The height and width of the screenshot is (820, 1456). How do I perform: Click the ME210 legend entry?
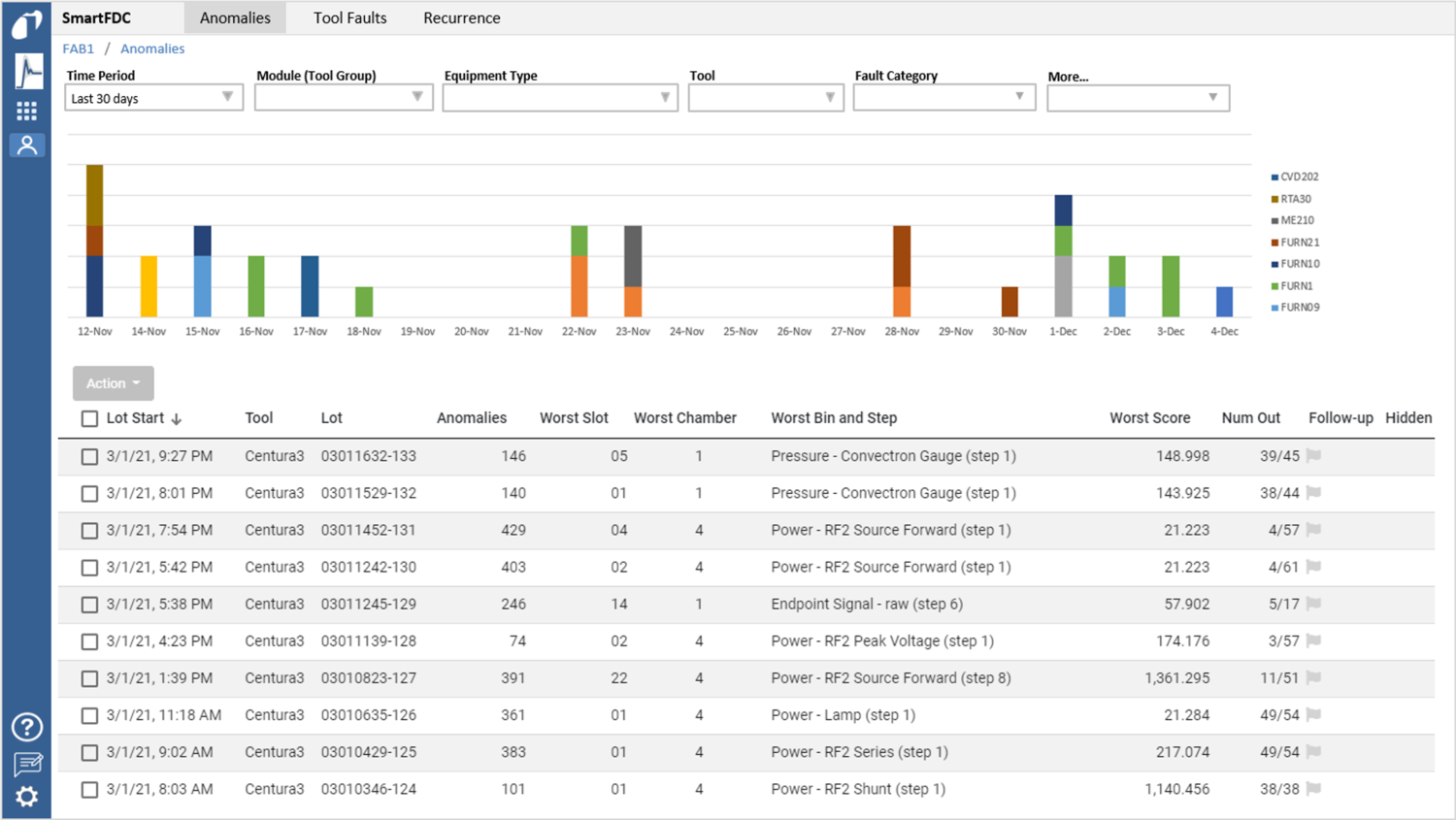click(x=1294, y=220)
